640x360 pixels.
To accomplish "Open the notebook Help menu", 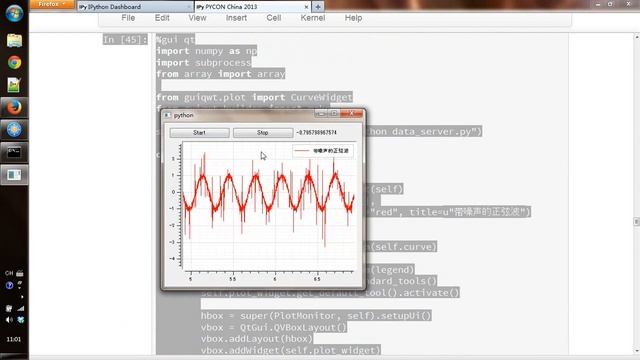I will pyautogui.click(x=353, y=18).
